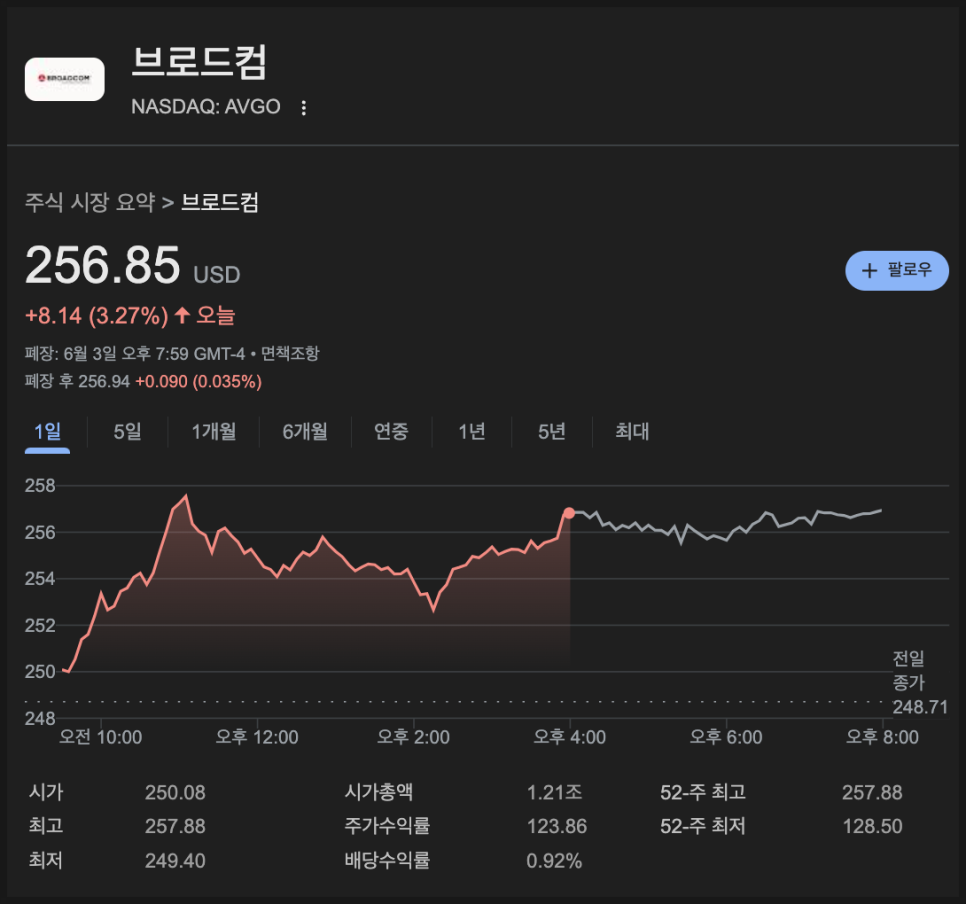Switch to the 5년 chart tab
The width and height of the screenshot is (966, 904).
(x=551, y=431)
